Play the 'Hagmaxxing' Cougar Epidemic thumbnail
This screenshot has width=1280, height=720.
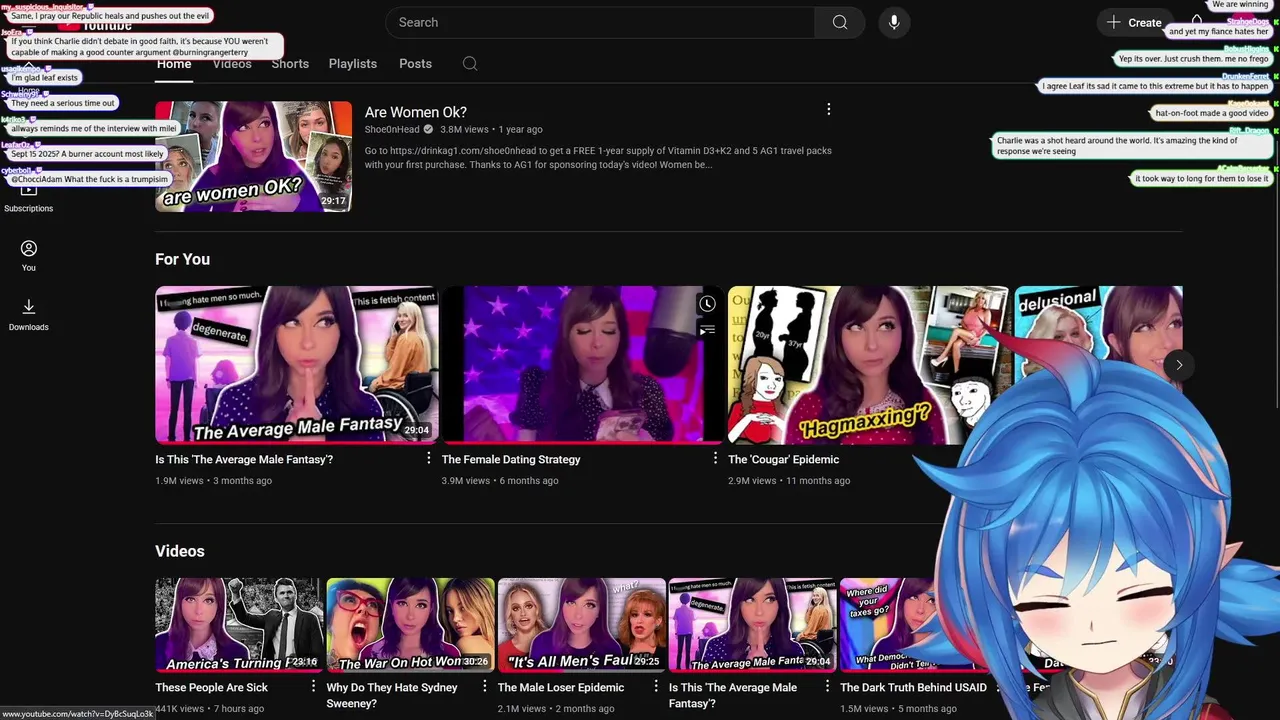tap(868, 365)
